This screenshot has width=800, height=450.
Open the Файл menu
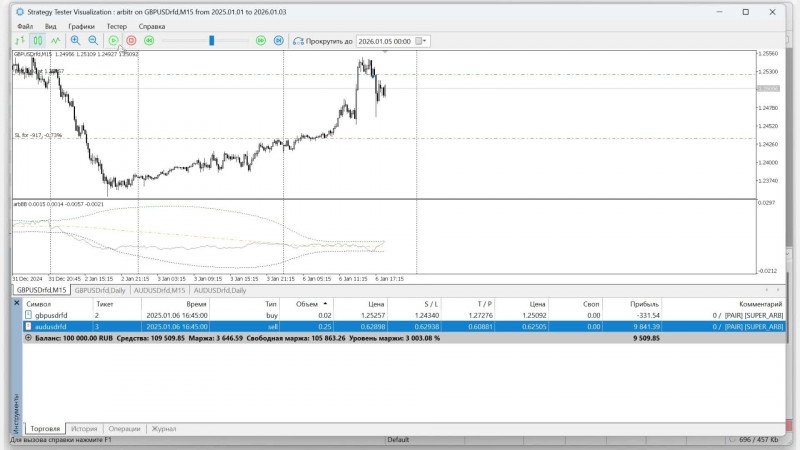[25, 26]
